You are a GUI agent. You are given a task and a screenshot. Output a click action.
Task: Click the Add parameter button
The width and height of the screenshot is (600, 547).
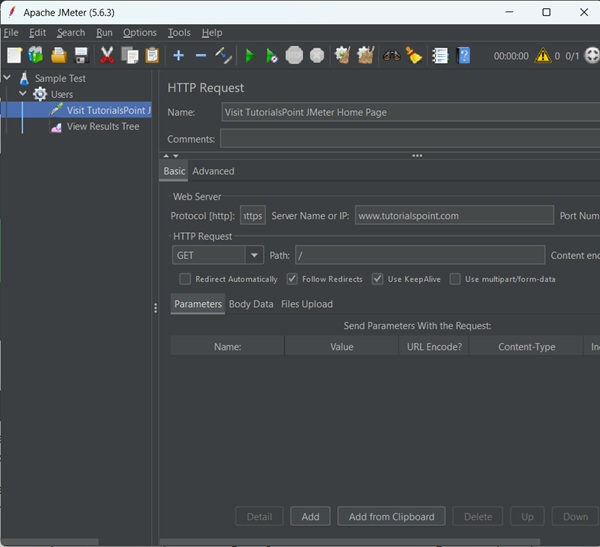click(x=310, y=516)
